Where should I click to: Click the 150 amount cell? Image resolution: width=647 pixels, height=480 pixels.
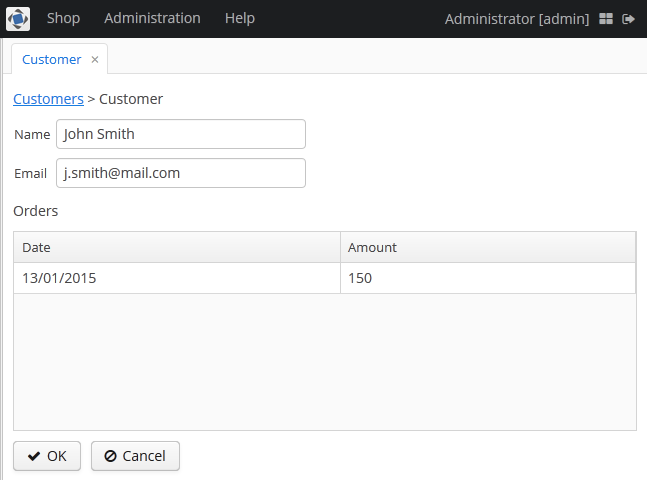click(x=487, y=278)
